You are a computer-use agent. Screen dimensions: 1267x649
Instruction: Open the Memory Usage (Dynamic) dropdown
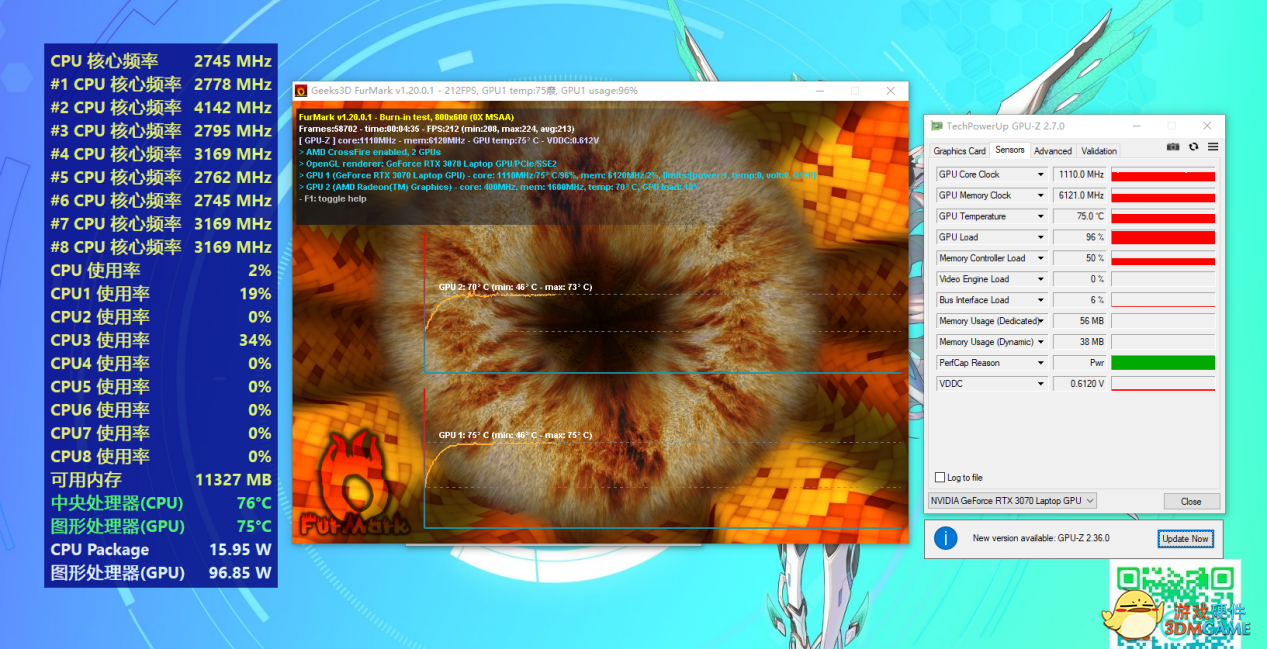click(1040, 342)
